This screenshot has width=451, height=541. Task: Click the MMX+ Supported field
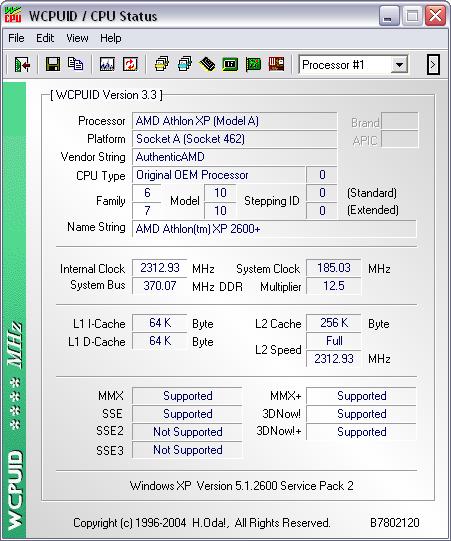click(x=361, y=396)
